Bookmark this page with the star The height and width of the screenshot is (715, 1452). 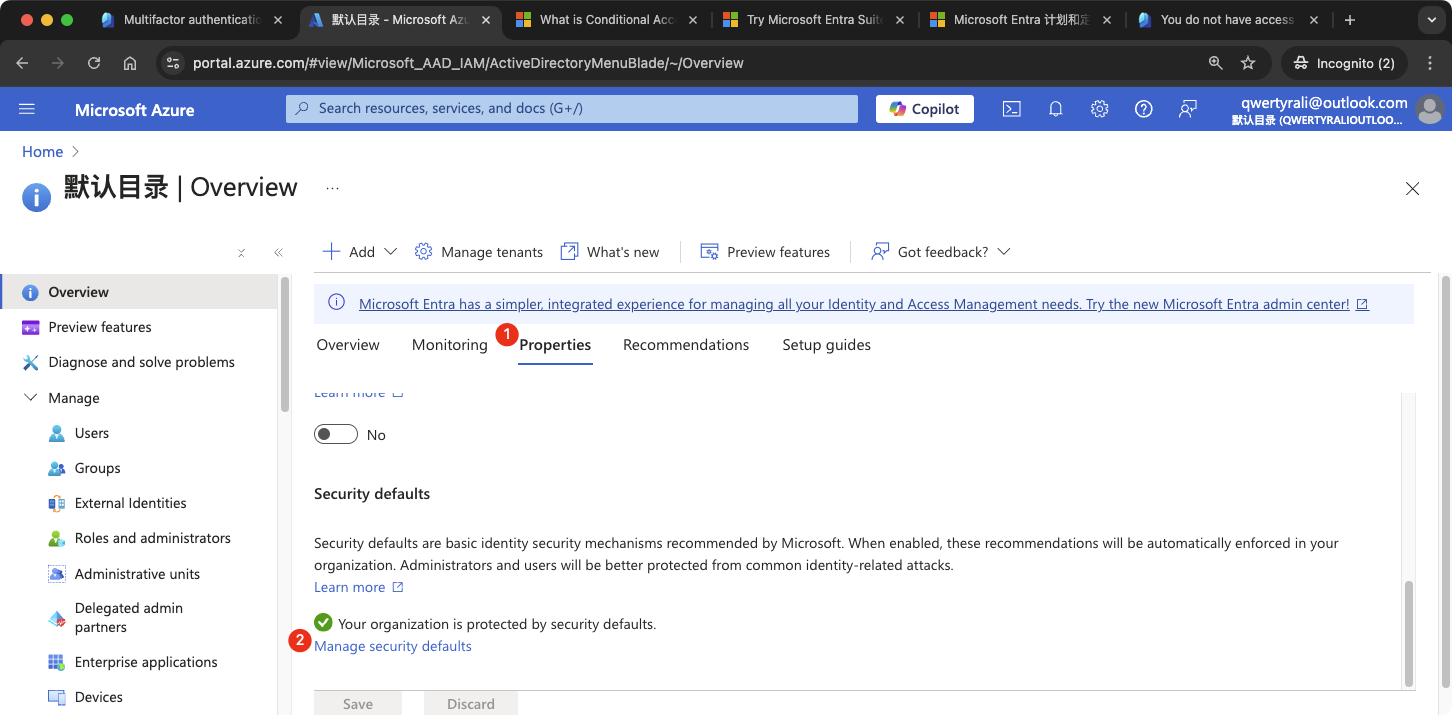[x=1248, y=63]
